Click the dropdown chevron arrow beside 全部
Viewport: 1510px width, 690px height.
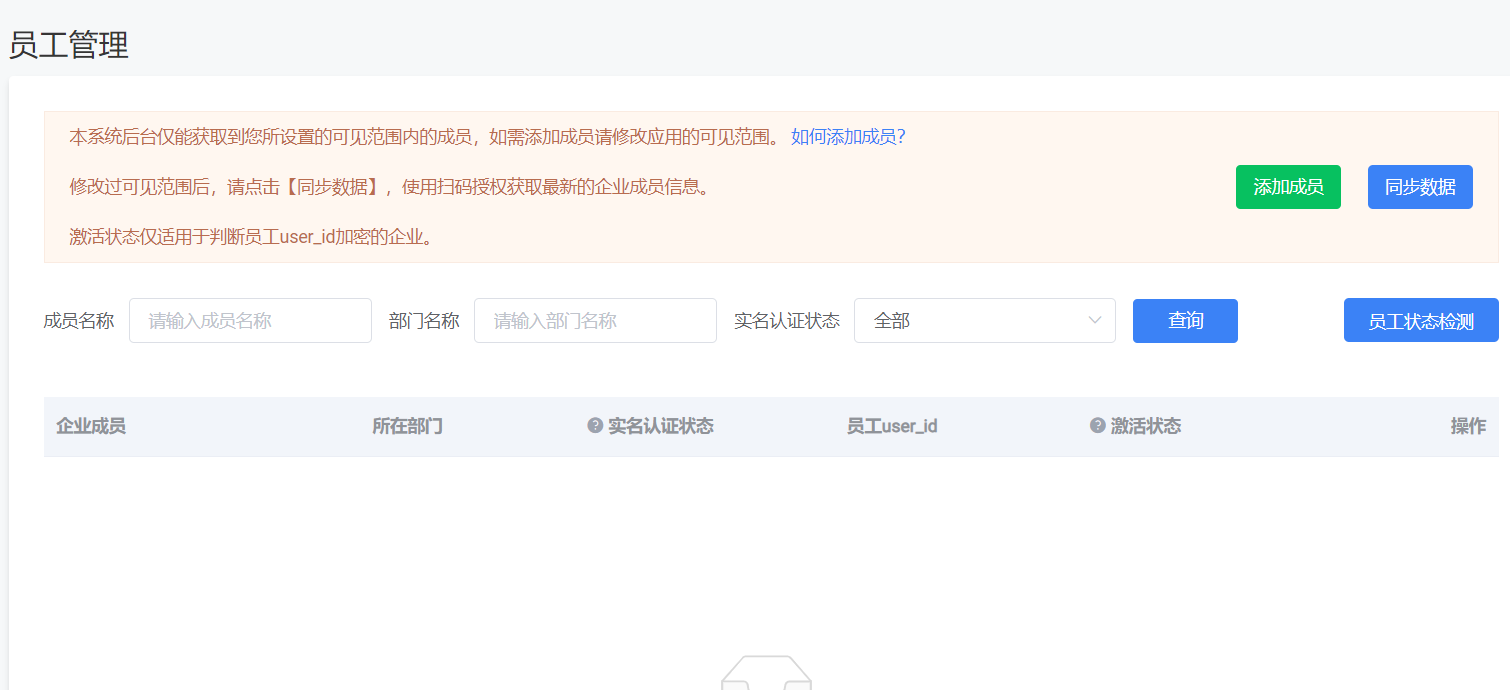click(x=1094, y=321)
